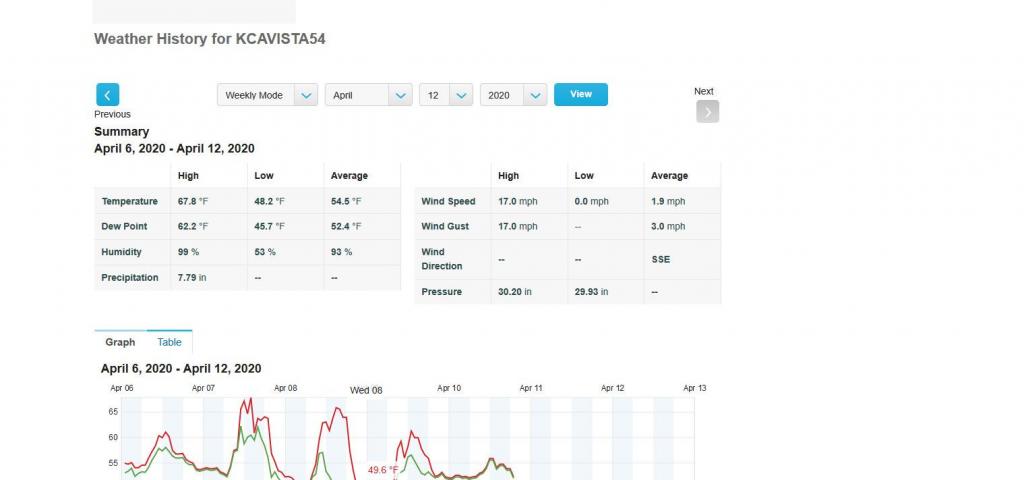
Task: Click the Wed 08 hover label on the chart
Action: pos(366,391)
